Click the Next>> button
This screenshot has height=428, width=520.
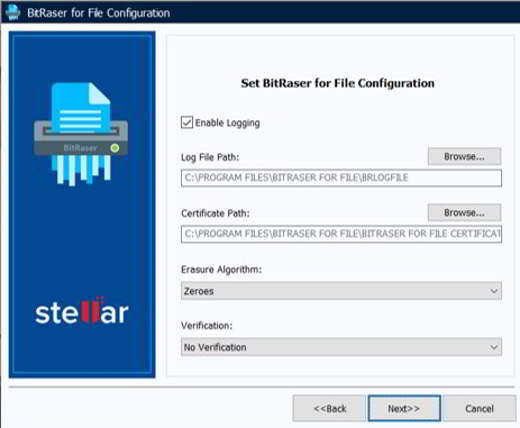[404, 408]
